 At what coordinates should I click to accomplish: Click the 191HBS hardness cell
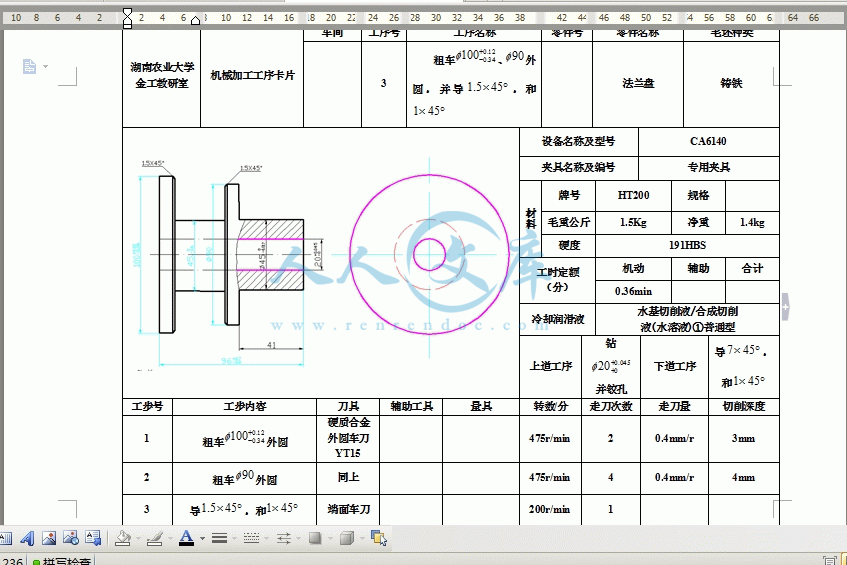click(x=687, y=245)
